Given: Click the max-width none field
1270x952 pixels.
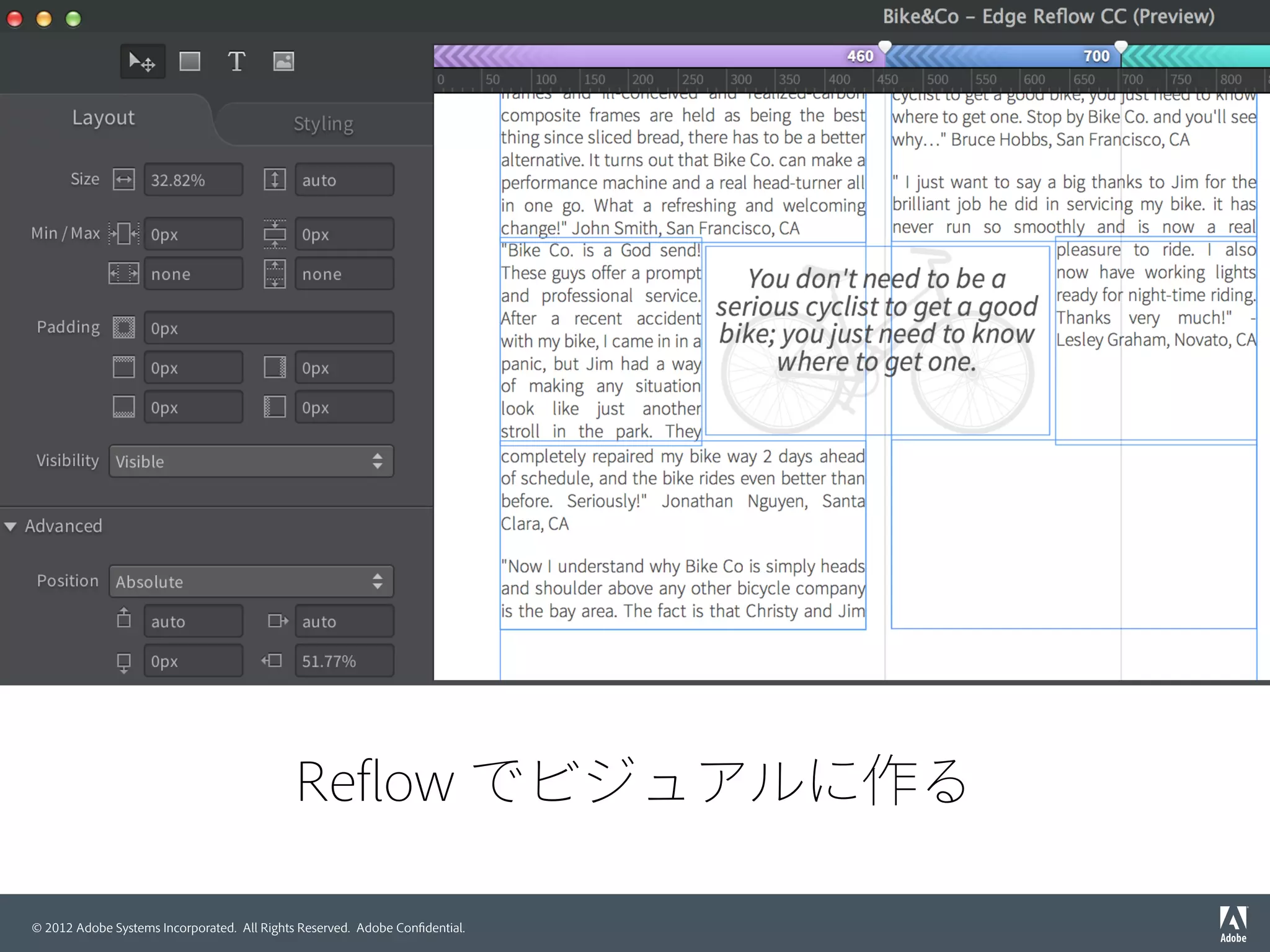Looking at the screenshot, I should (193, 274).
